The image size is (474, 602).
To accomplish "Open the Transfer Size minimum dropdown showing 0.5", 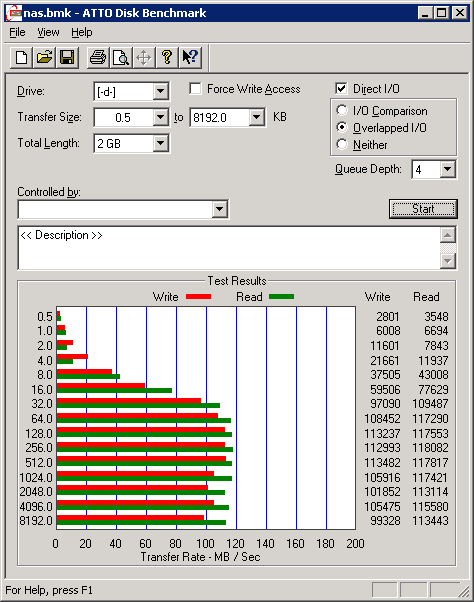I will pos(160,117).
